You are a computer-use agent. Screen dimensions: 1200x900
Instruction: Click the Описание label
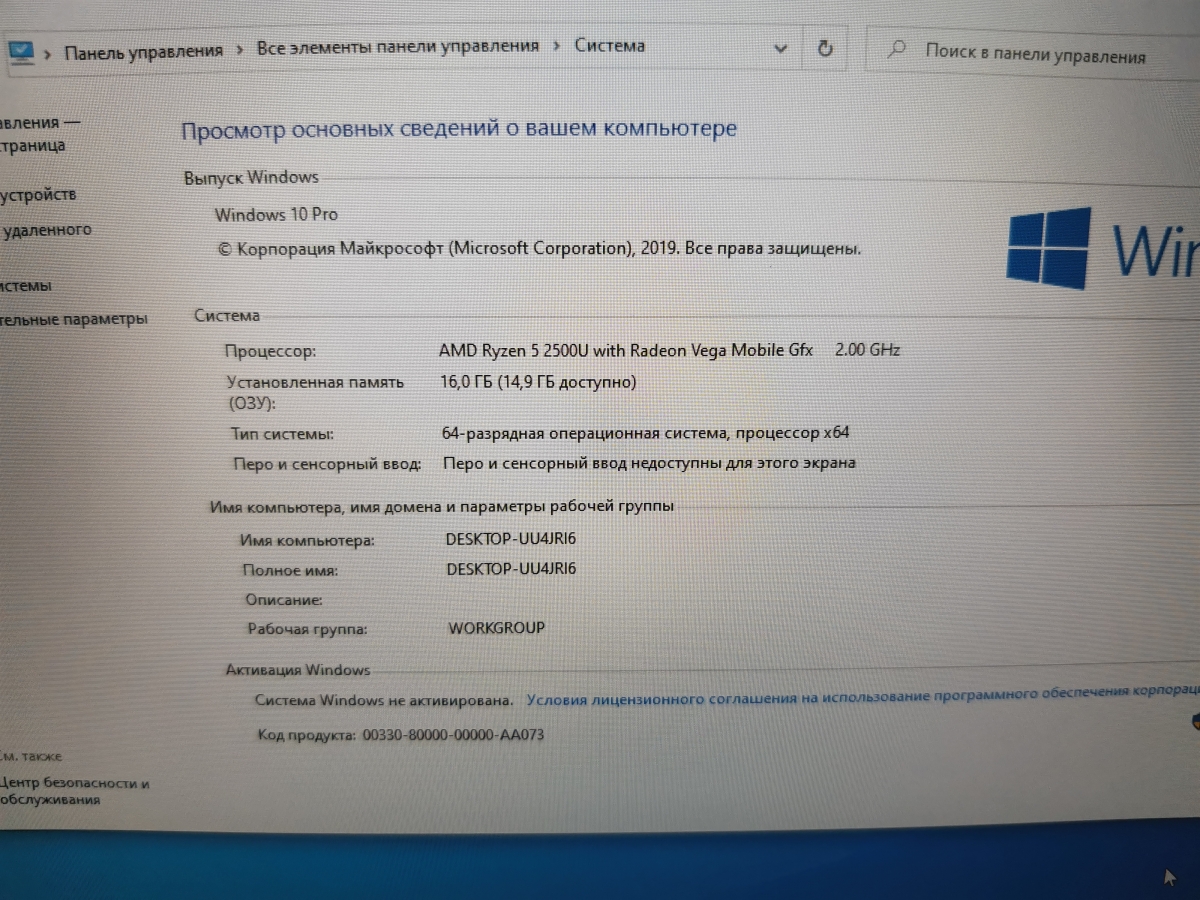[284, 600]
